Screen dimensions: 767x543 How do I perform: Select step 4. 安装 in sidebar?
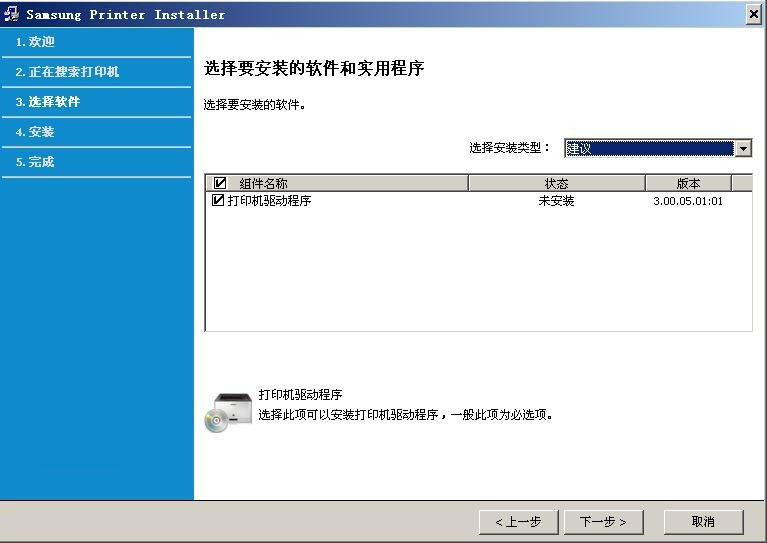coord(35,132)
